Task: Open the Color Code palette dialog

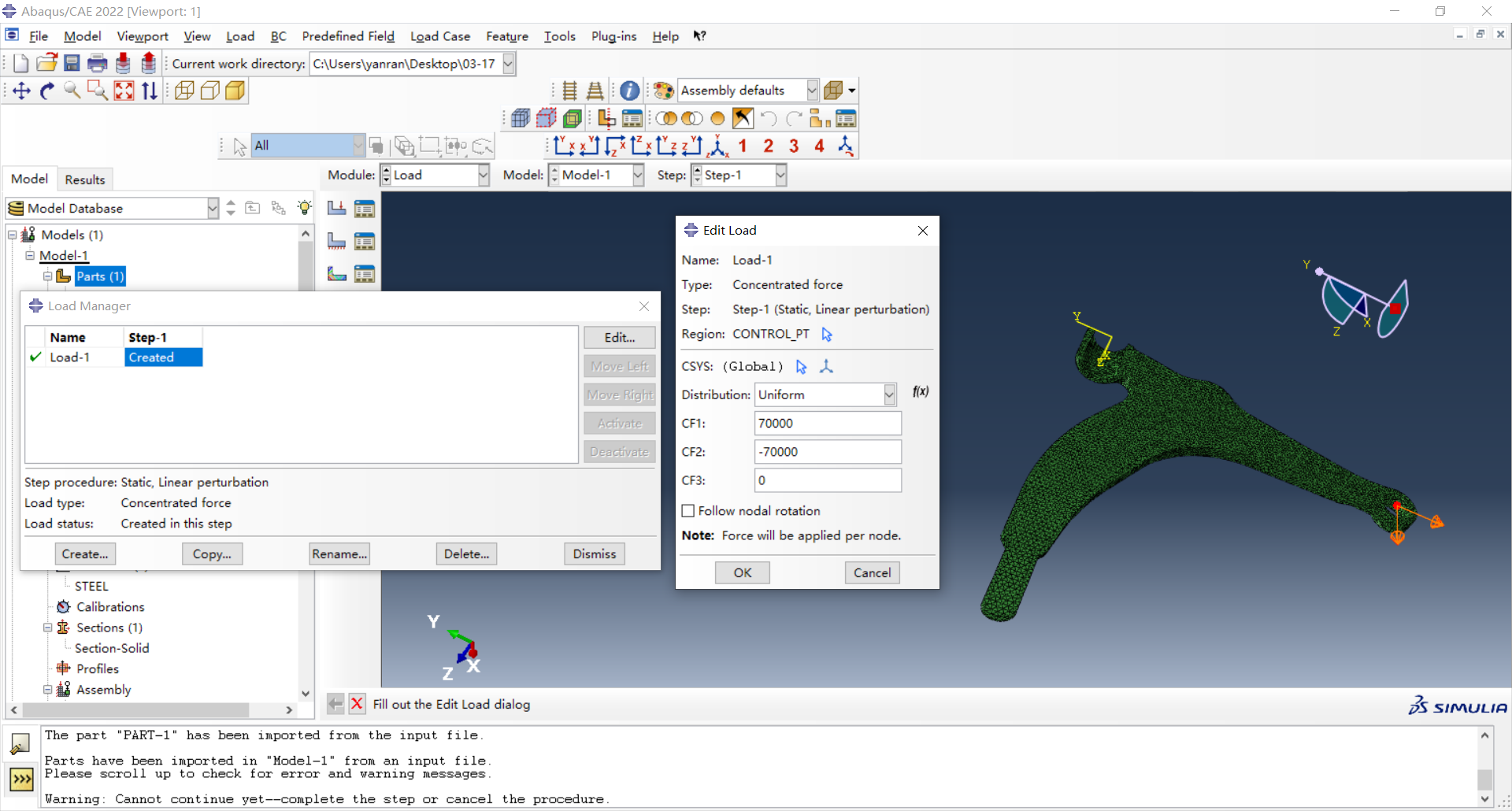Action: [x=664, y=91]
